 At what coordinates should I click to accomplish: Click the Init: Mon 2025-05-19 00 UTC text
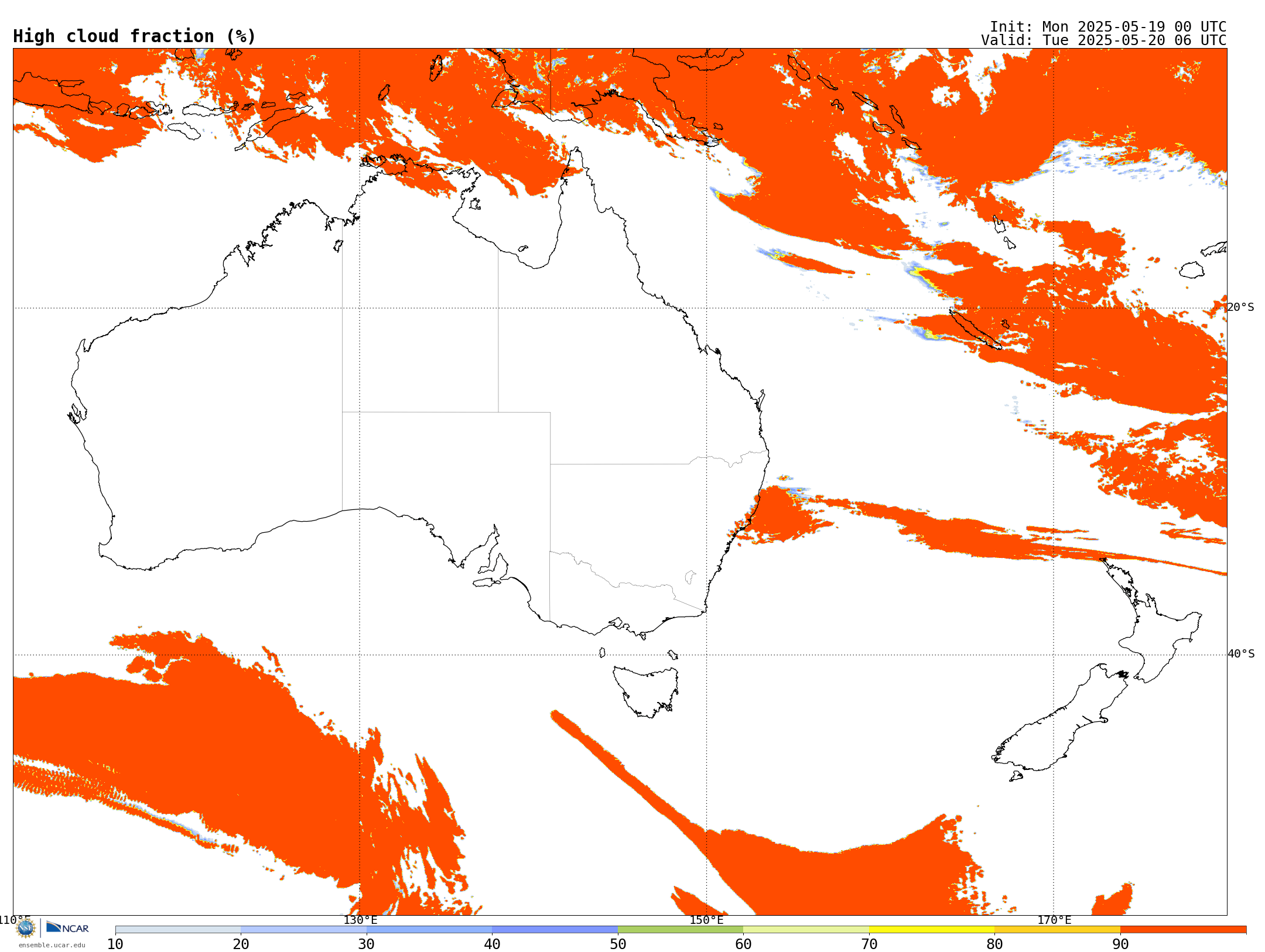point(1108,27)
